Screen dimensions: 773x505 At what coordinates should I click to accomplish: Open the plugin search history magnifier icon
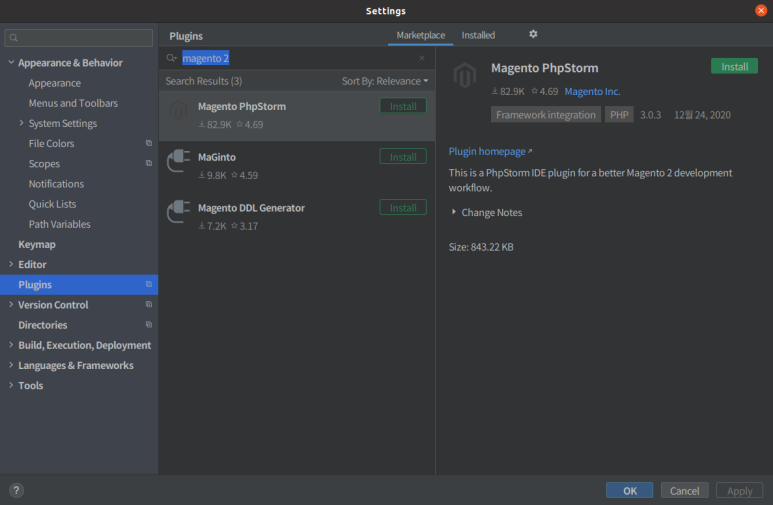tap(171, 58)
